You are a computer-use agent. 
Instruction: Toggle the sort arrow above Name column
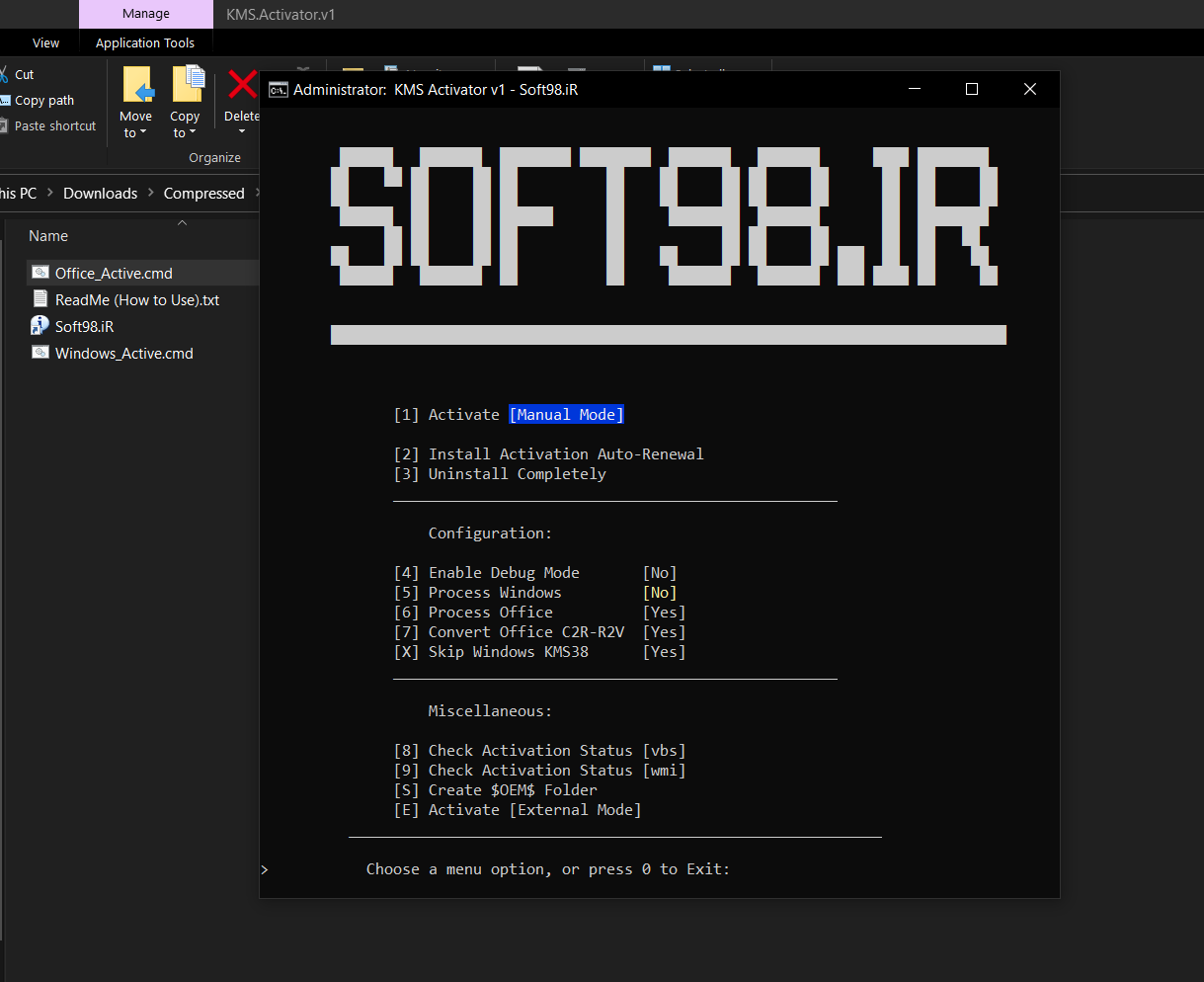click(182, 222)
